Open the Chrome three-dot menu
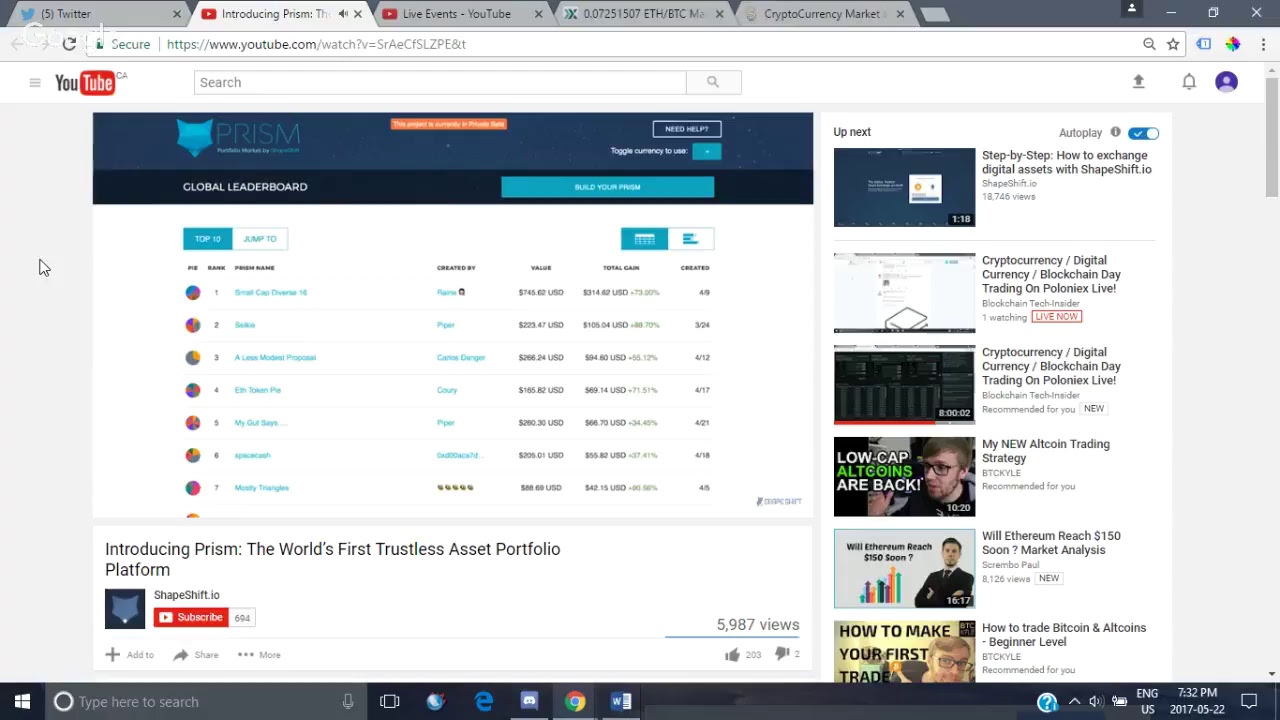 [x=1264, y=44]
